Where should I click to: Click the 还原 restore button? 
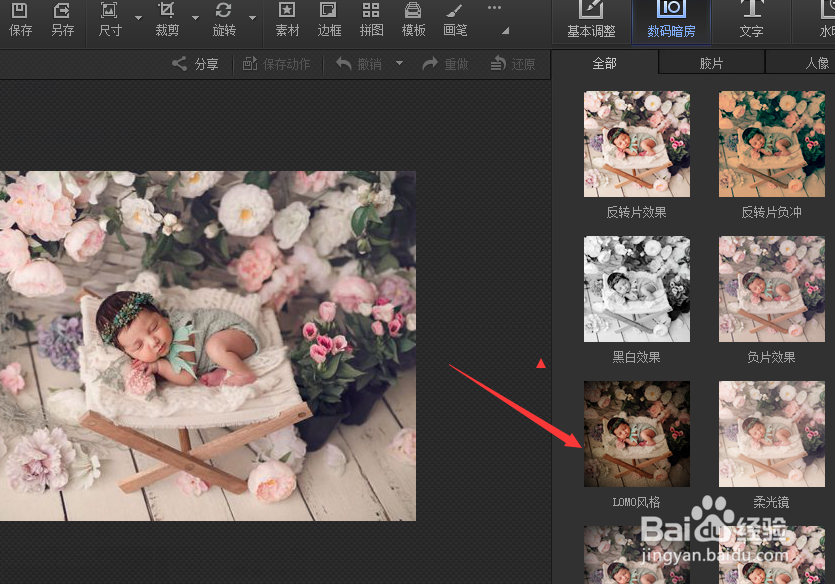(512, 64)
